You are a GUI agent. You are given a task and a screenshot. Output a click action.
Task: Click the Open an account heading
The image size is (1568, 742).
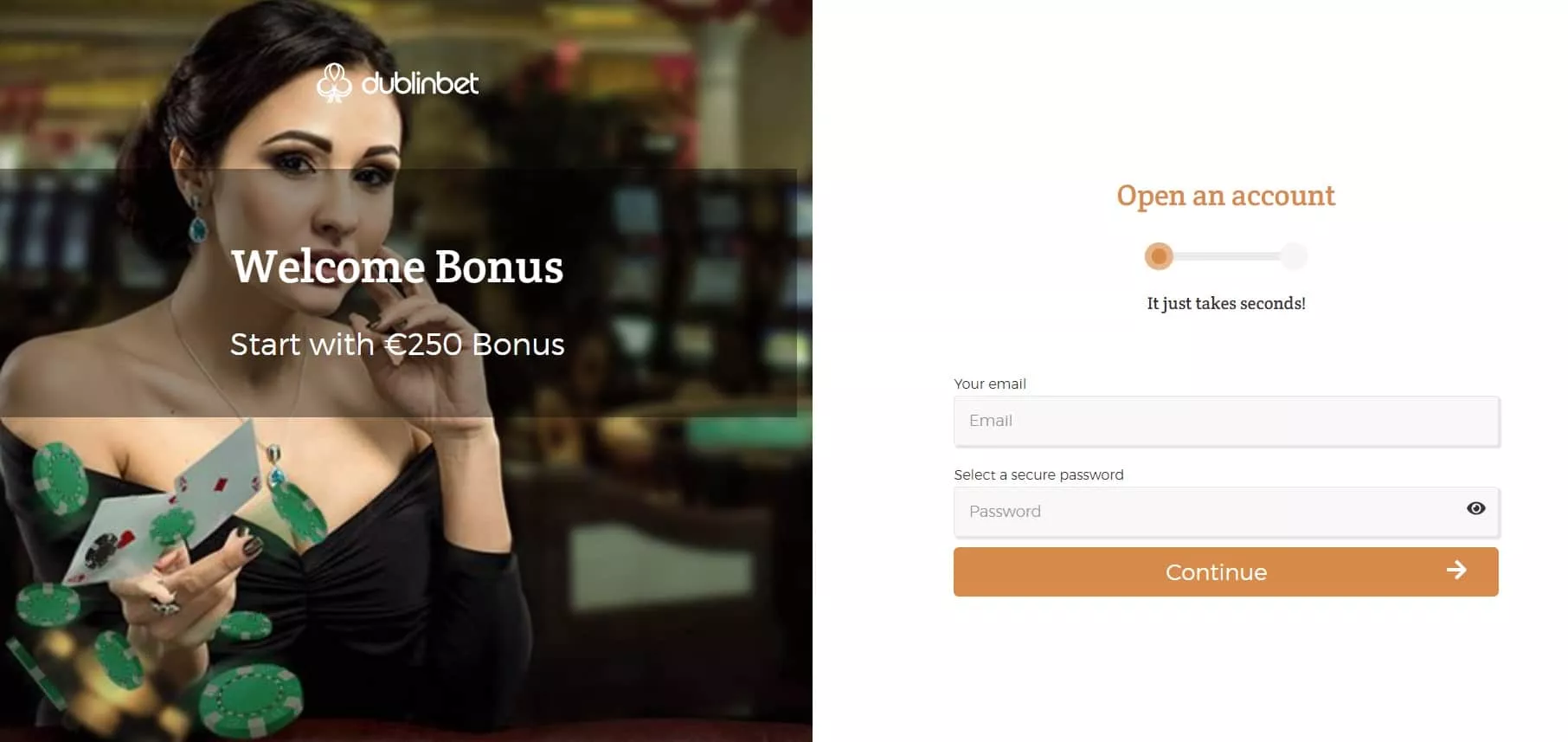[x=1225, y=196]
